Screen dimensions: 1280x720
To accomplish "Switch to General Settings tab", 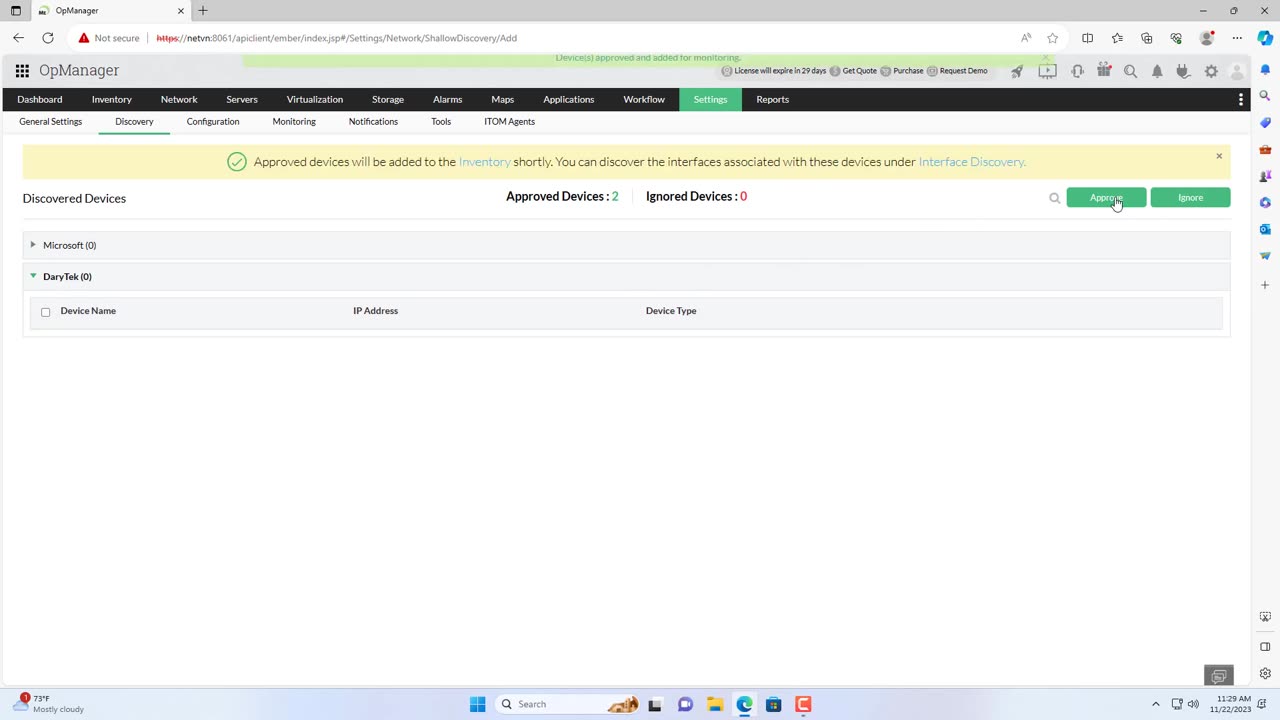I will point(50,122).
